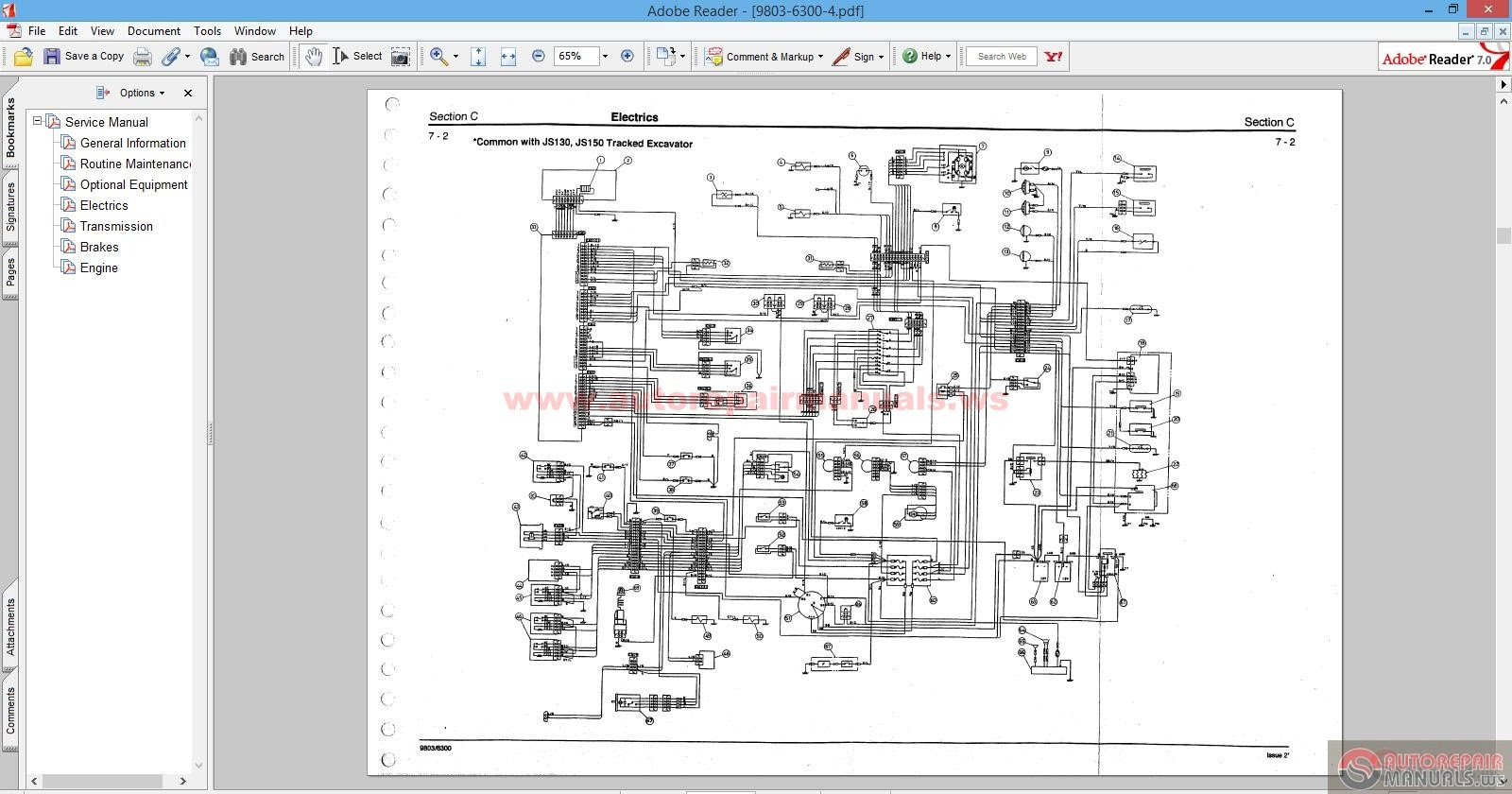Toggle the Pages side panel tab

[10, 273]
